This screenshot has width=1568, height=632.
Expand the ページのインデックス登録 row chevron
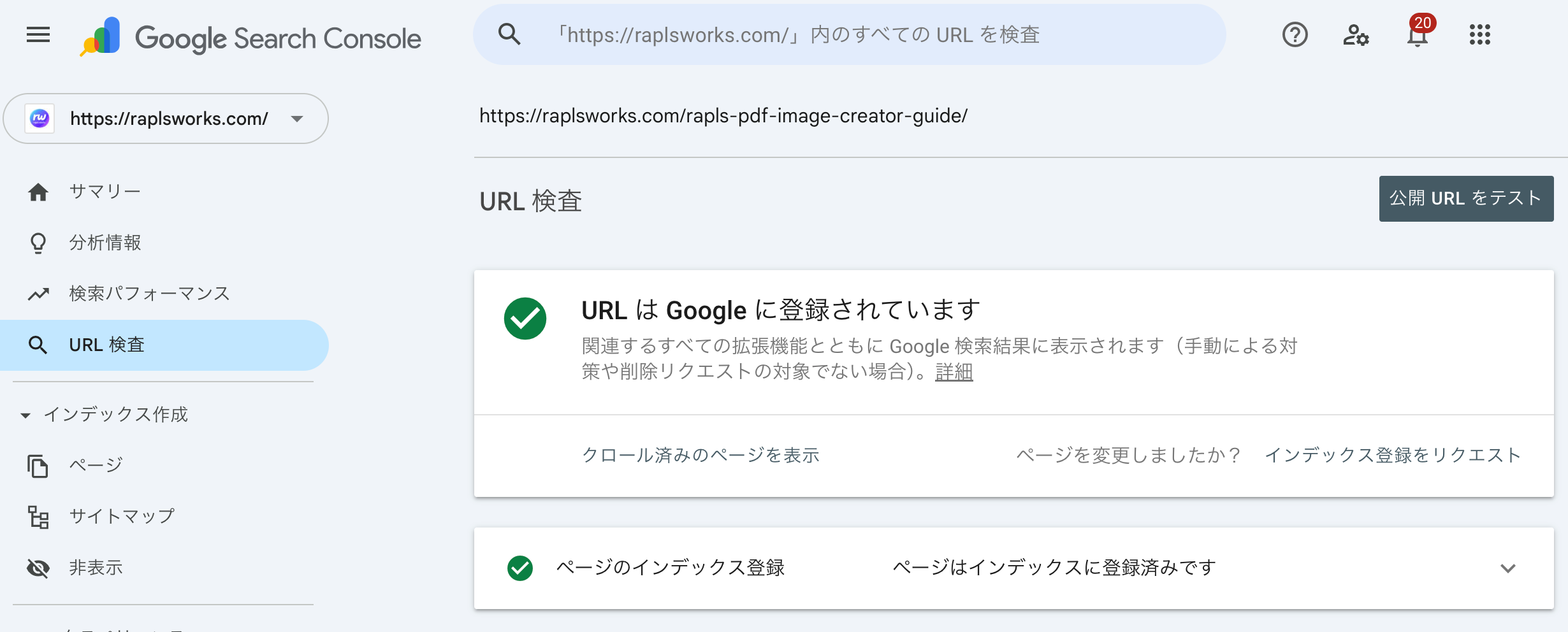(x=1507, y=568)
